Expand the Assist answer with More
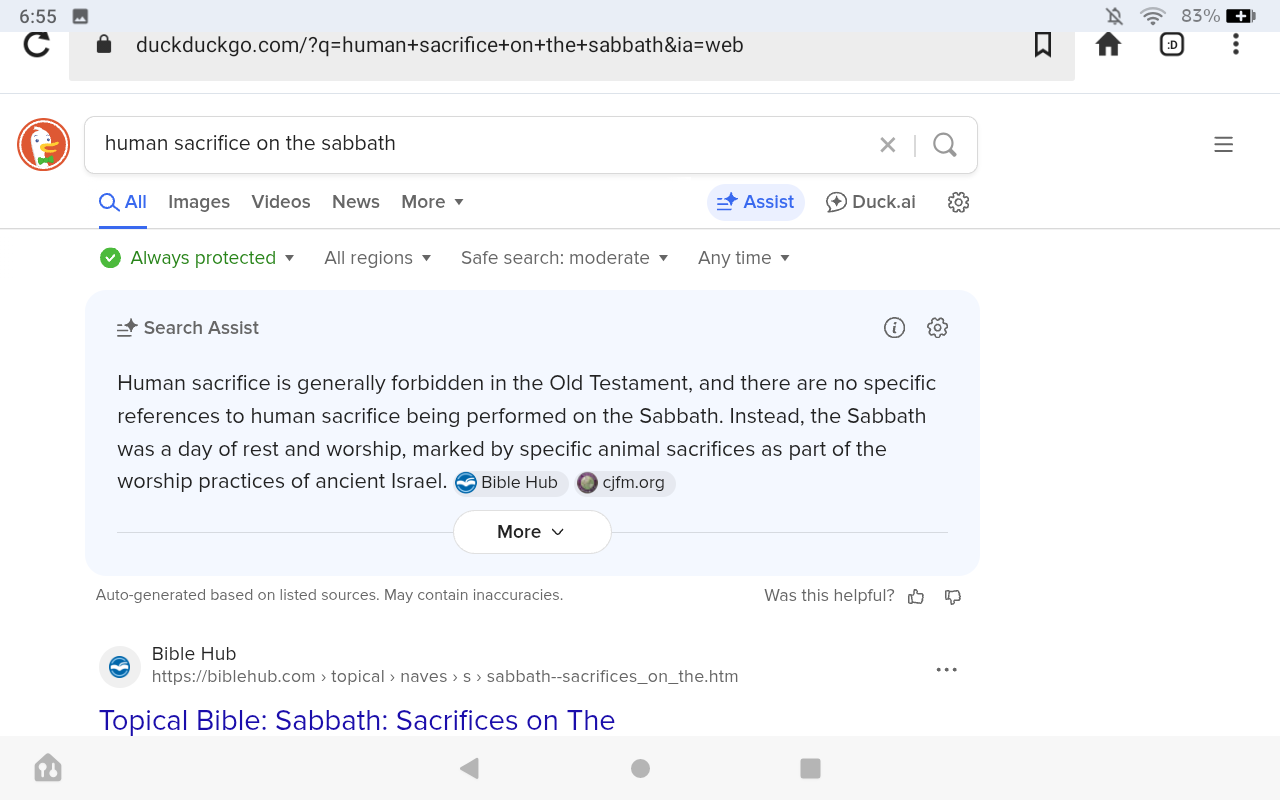Viewport: 1280px width, 800px height. 532,532
